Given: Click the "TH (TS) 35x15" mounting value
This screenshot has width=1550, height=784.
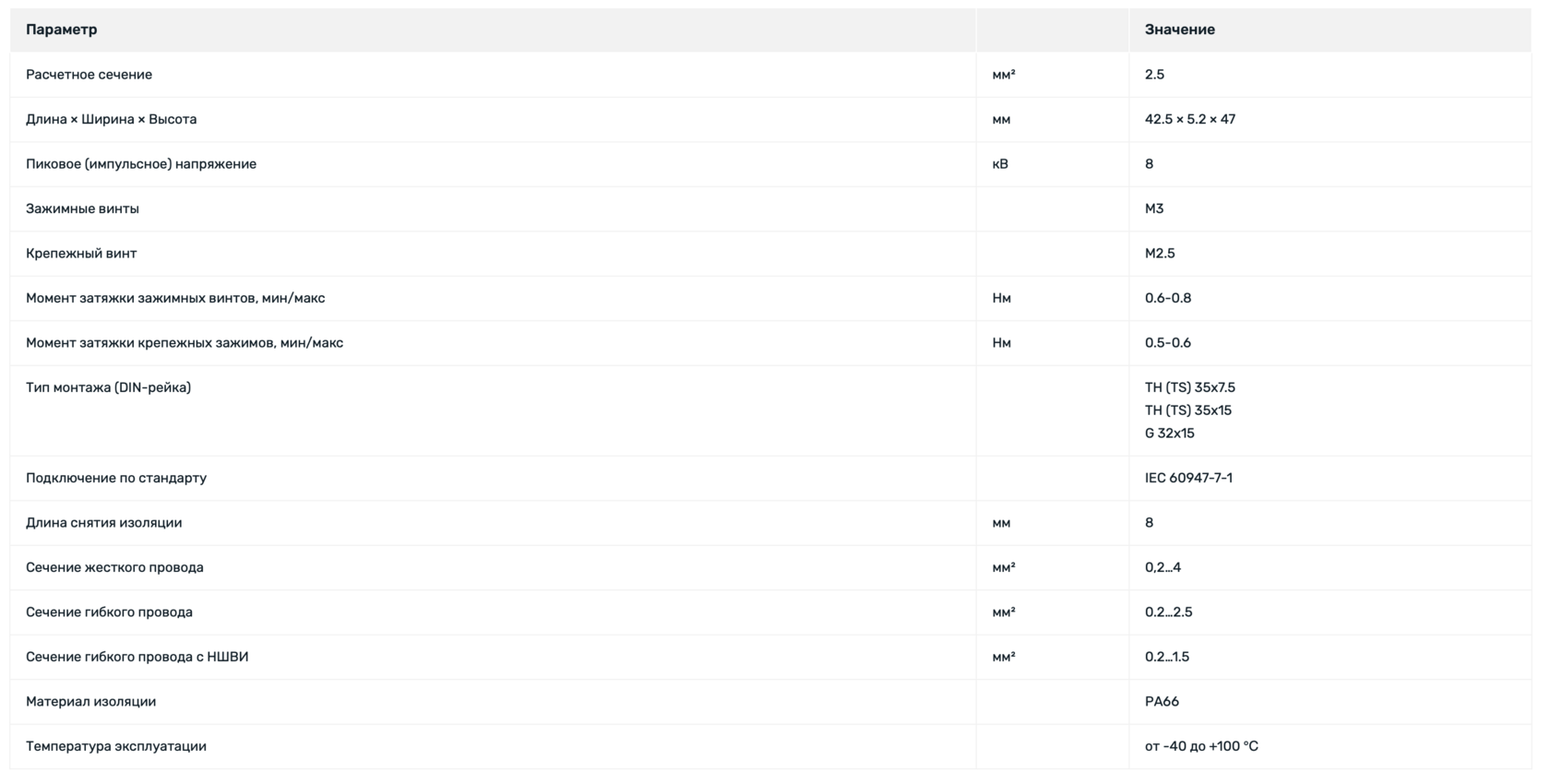Looking at the screenshot, I should click(1187, 410).
